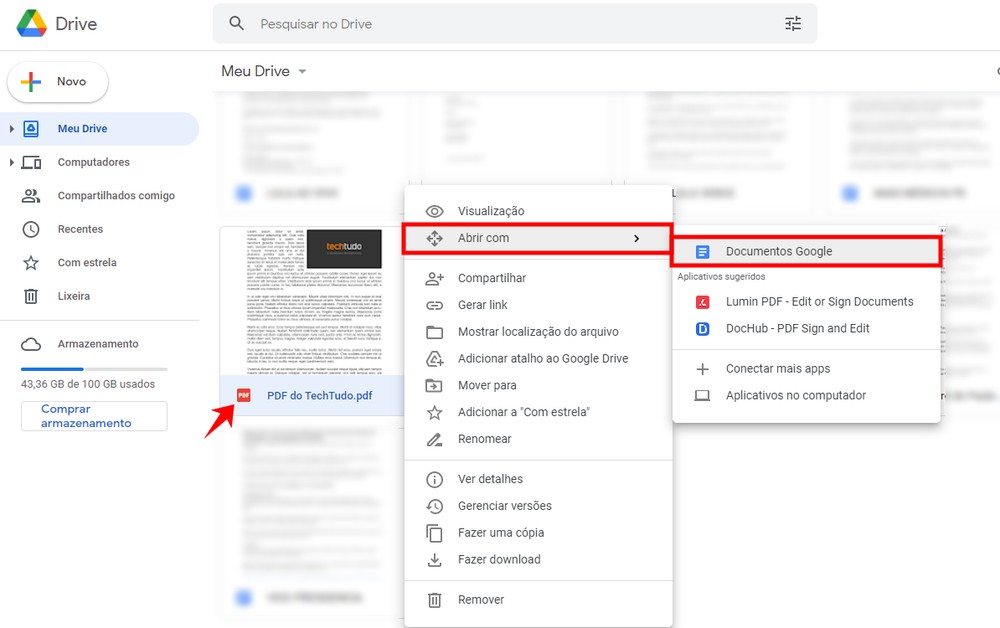Screen dimensions: 1000x628
Task: Select Meu Drive in sidebar
Action: point(99,129)
